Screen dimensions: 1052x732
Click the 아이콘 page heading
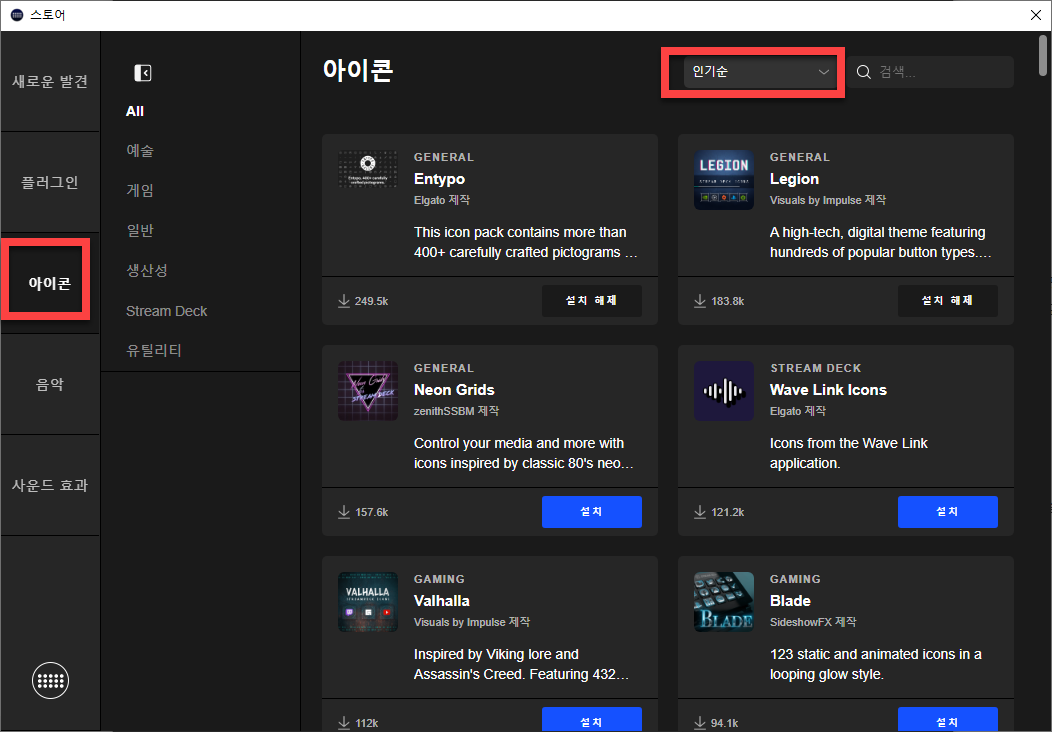click(x=358, y=70)
